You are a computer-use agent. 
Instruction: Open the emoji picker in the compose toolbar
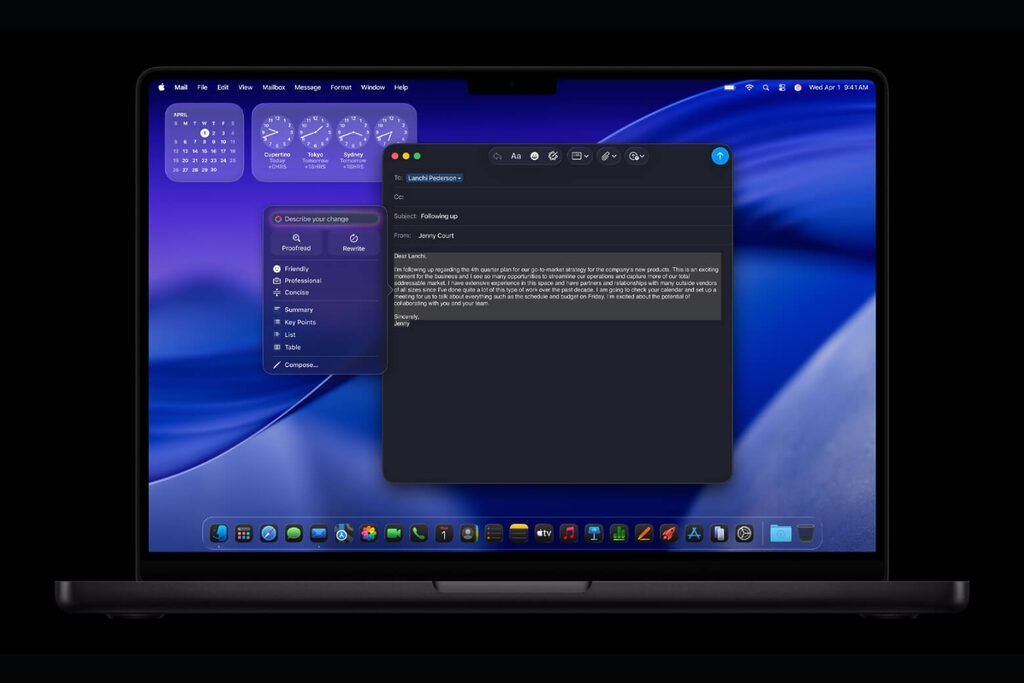535,156
